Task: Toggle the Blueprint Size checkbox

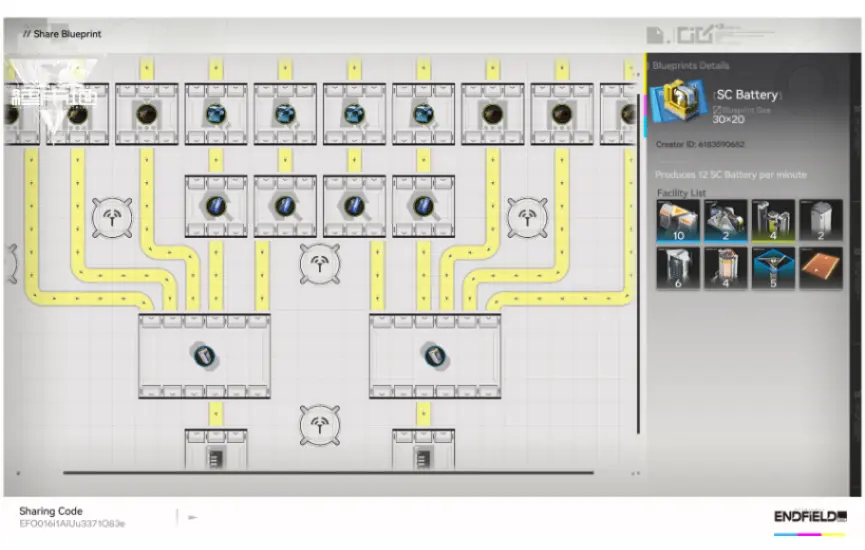Action: [716, 109]
